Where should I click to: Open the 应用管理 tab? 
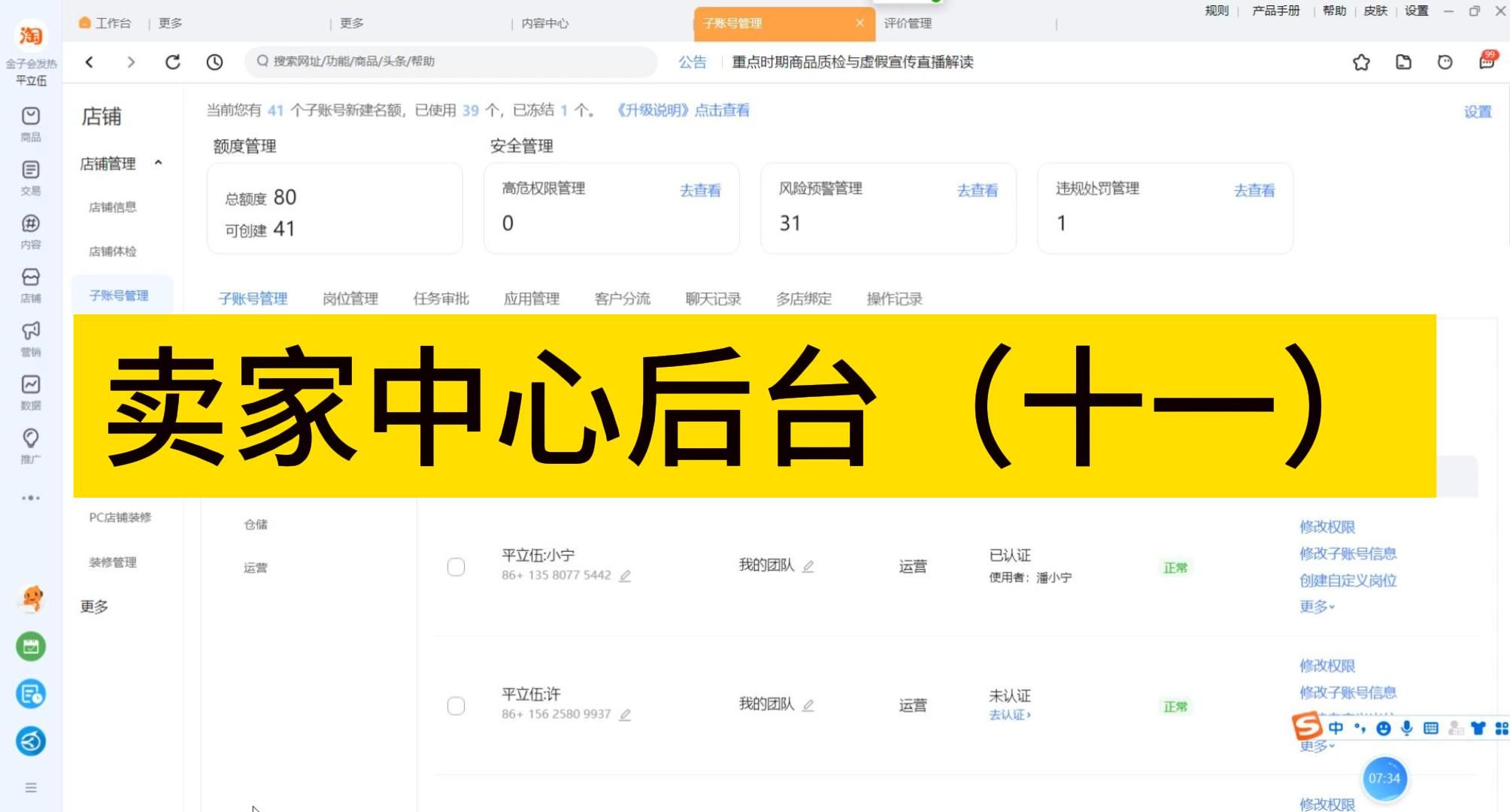(532, 299)
